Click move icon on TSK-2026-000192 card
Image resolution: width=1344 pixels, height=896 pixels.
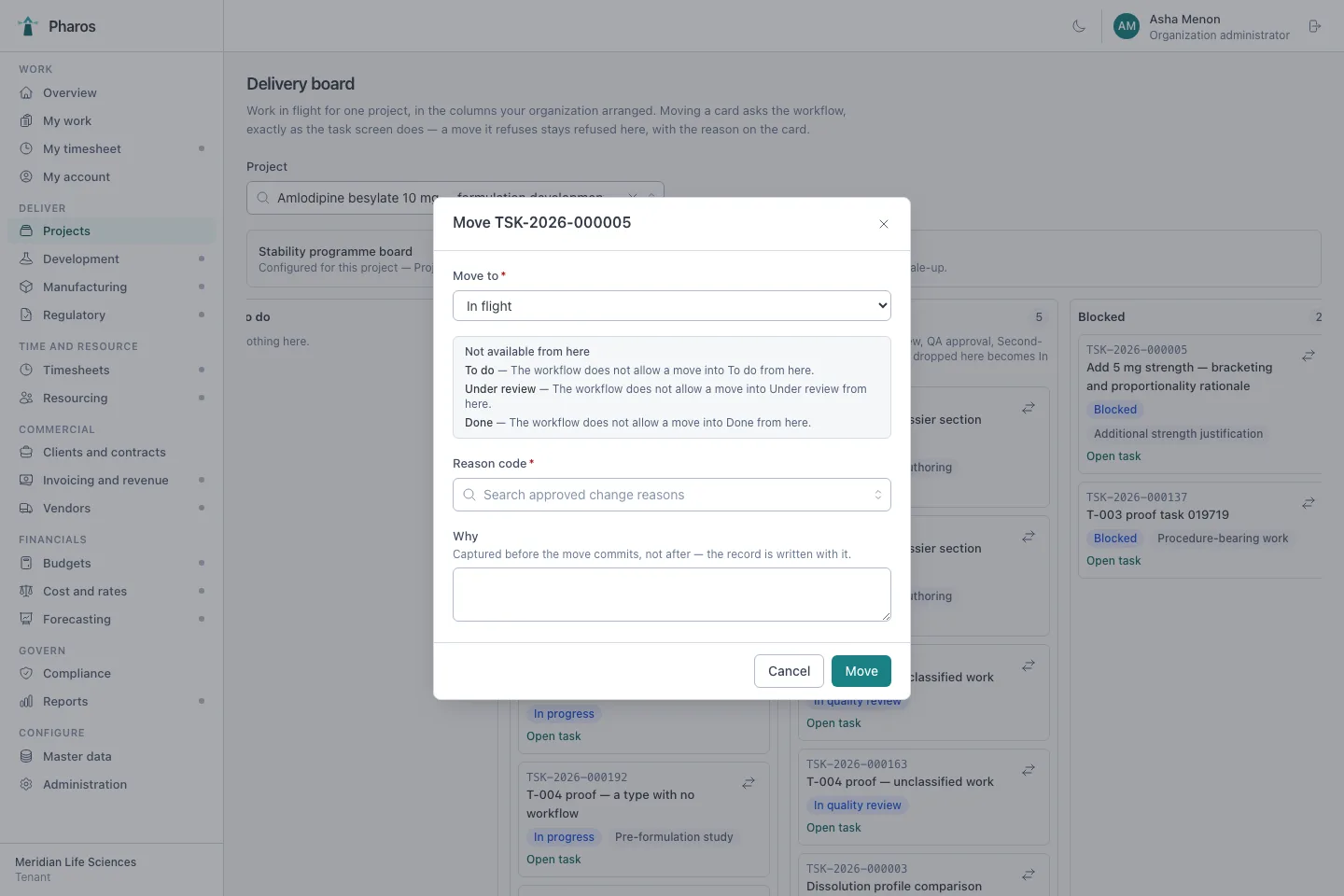[x=749, y=783]
